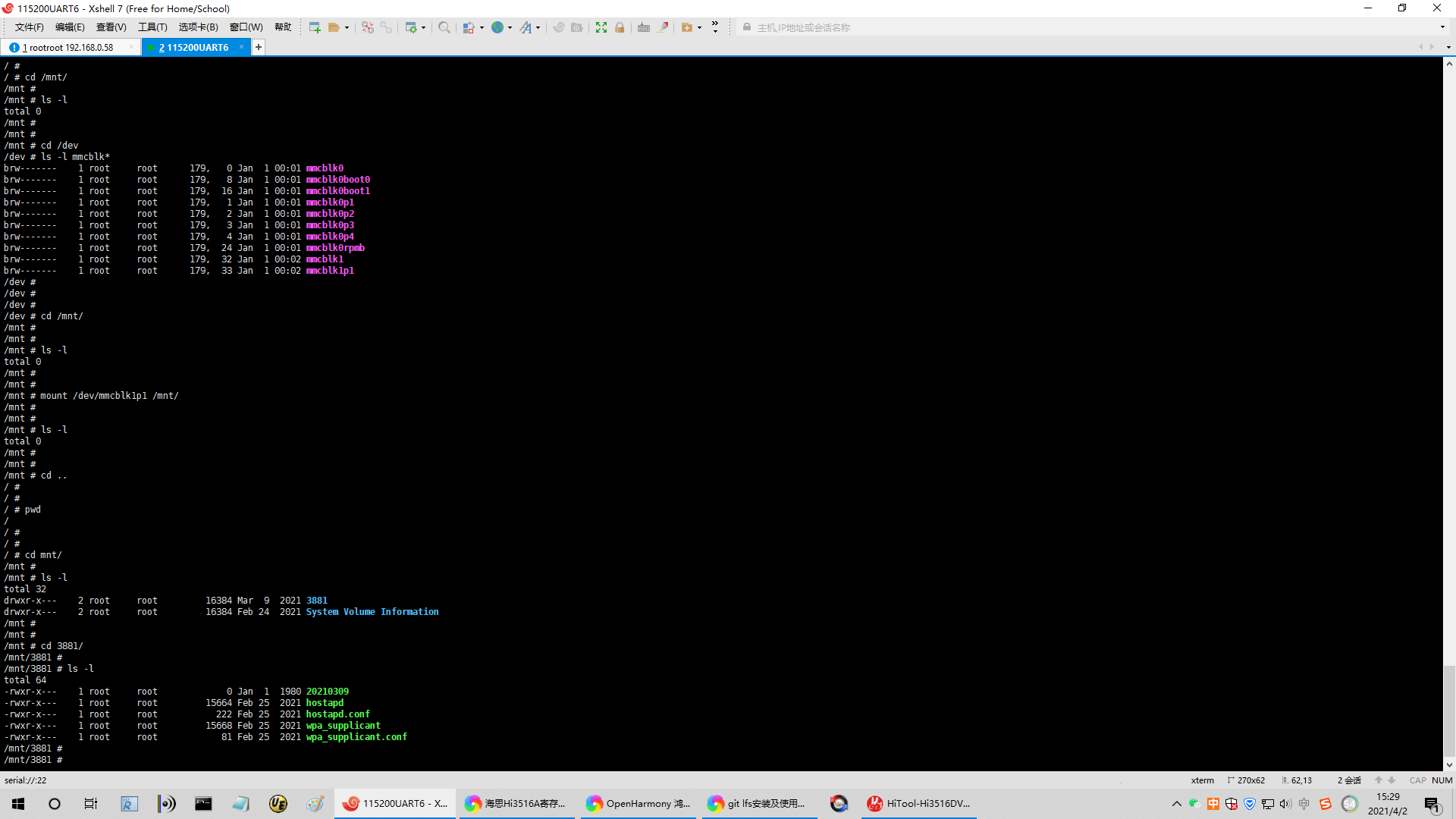Click the new file transfer folder icon
This screenshot has width=1456, height=819.
point(687,27)
